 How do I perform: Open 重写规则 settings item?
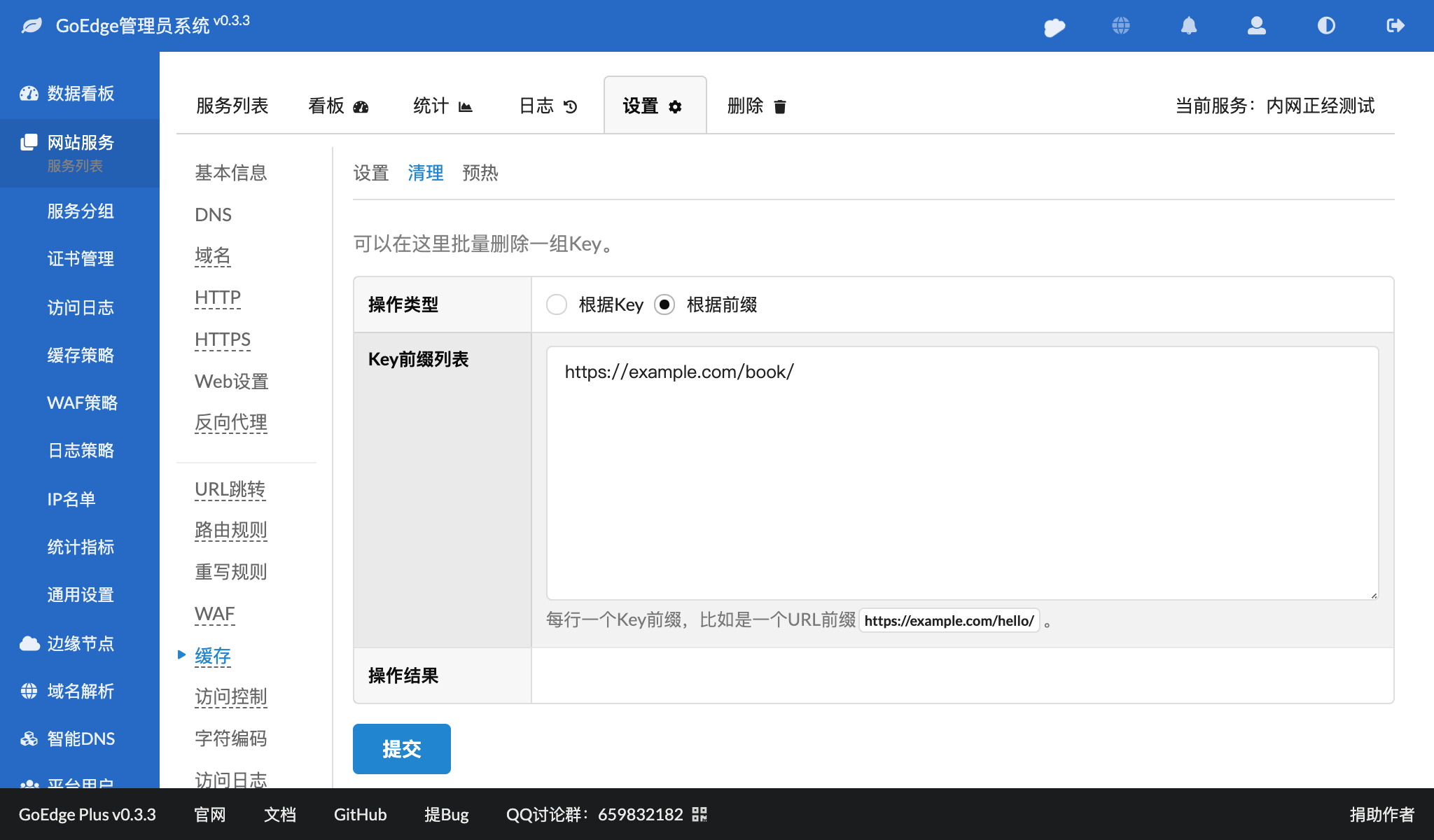click(x=231, y=571)
